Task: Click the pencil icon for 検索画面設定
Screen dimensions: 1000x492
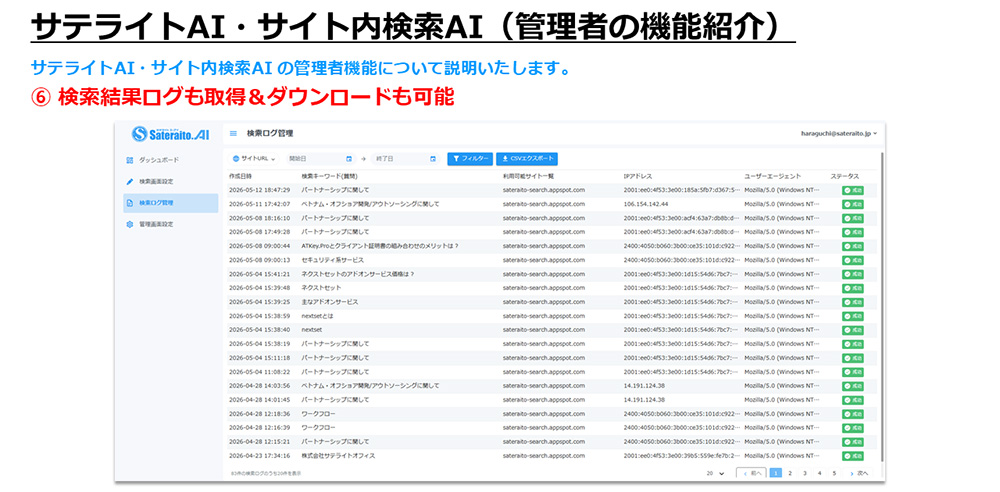Action: [129, 181]
